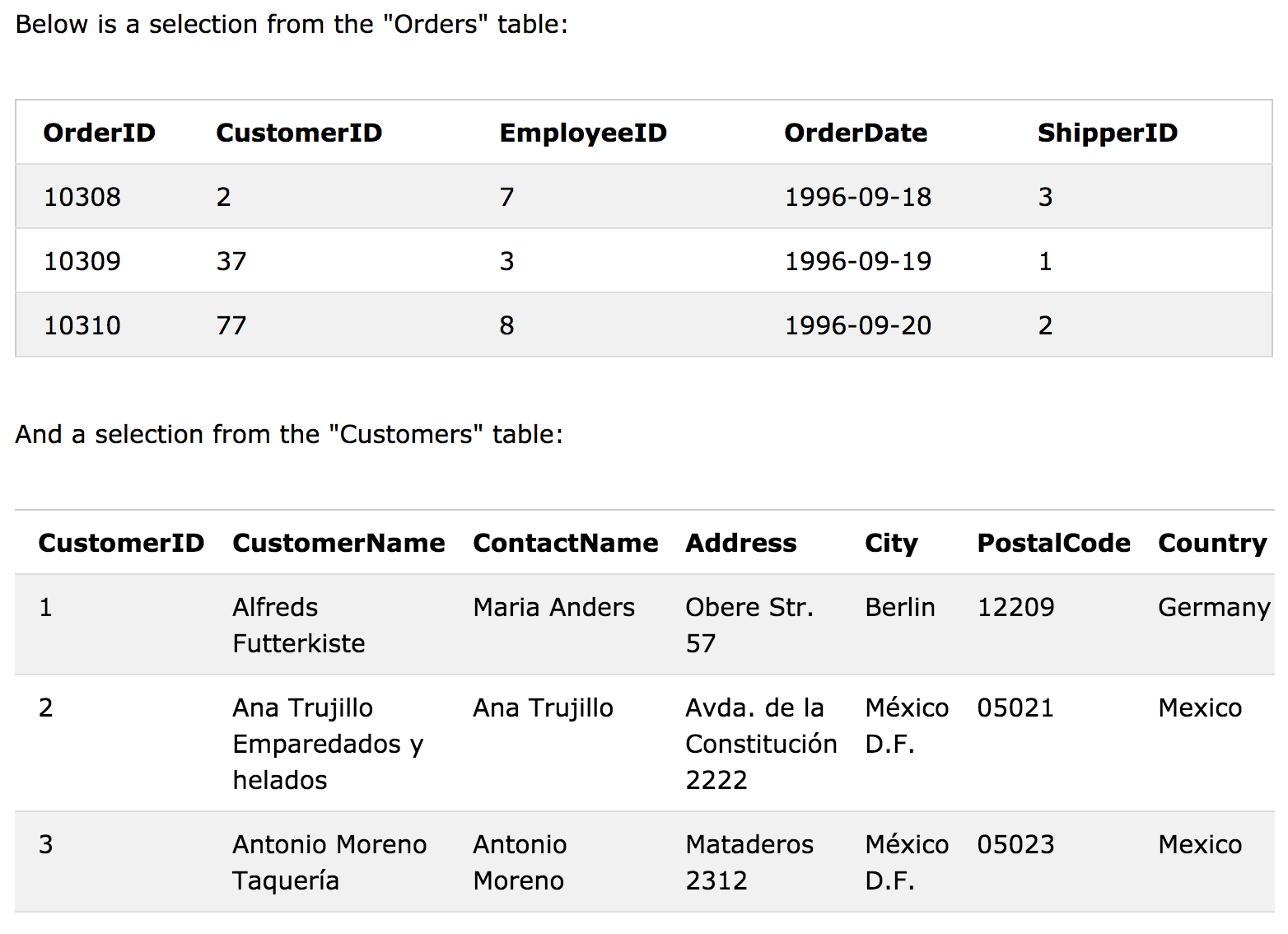Viewport: 1288px width, 934px height.
Task: Click the Germany country cell
Action: (1213, 607)
